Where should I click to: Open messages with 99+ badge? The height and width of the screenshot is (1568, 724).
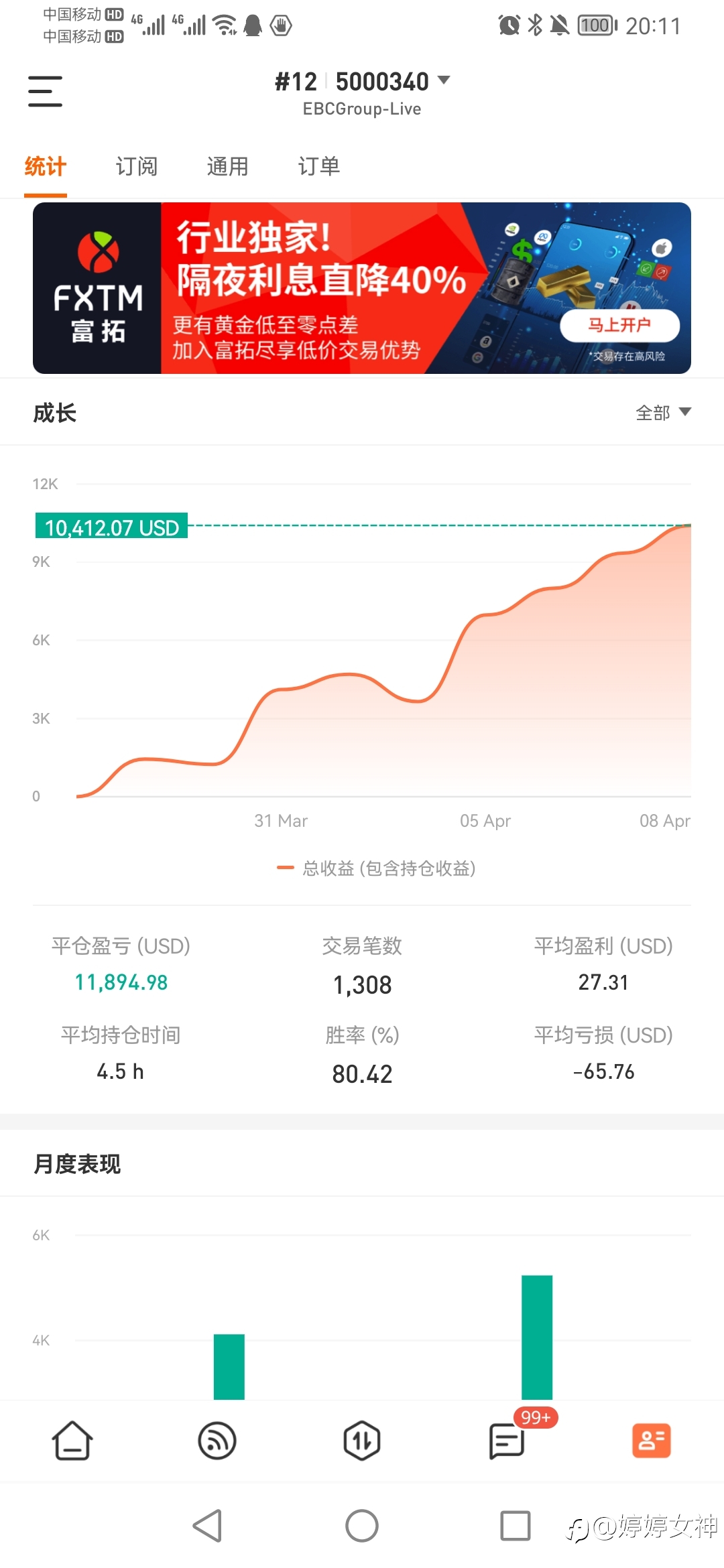tap(507, 1441)
